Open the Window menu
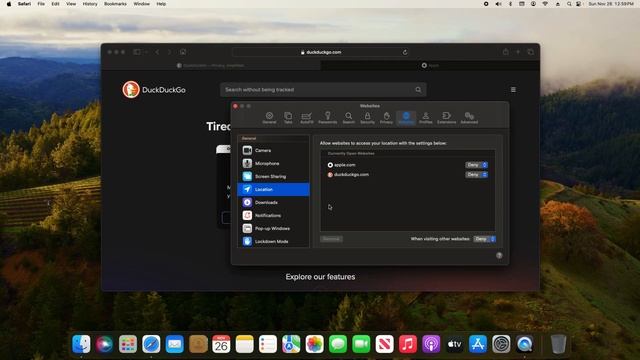640x360 pixels. (141, 4)
